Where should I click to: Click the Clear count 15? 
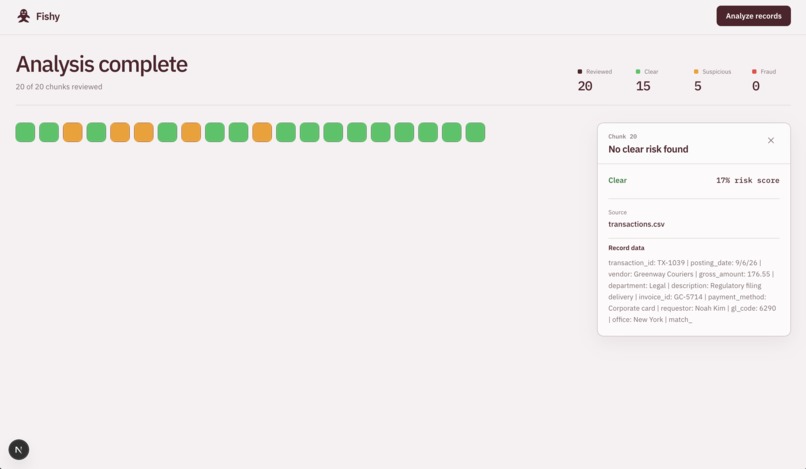[643, 86]
